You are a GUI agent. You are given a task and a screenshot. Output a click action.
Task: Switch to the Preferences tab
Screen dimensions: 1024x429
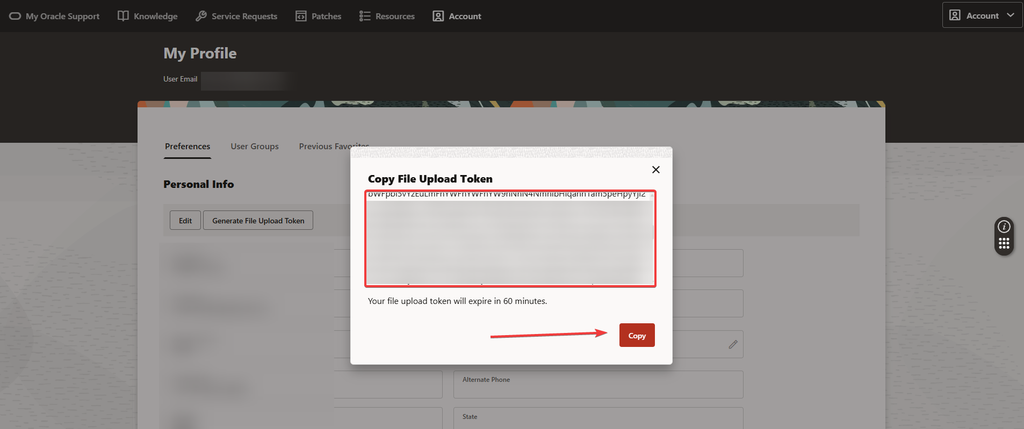point(187,146)
